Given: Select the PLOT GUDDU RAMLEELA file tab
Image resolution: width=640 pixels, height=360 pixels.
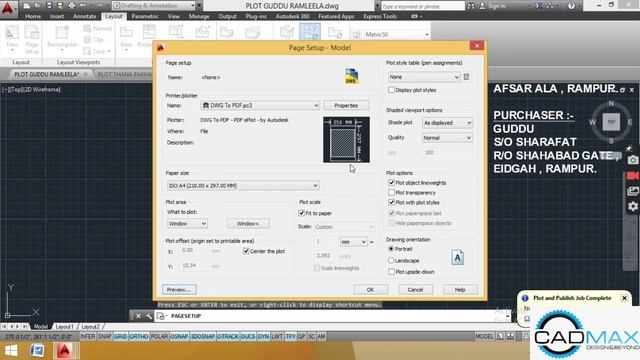Looking at the screenshot, I should (47, 74).
